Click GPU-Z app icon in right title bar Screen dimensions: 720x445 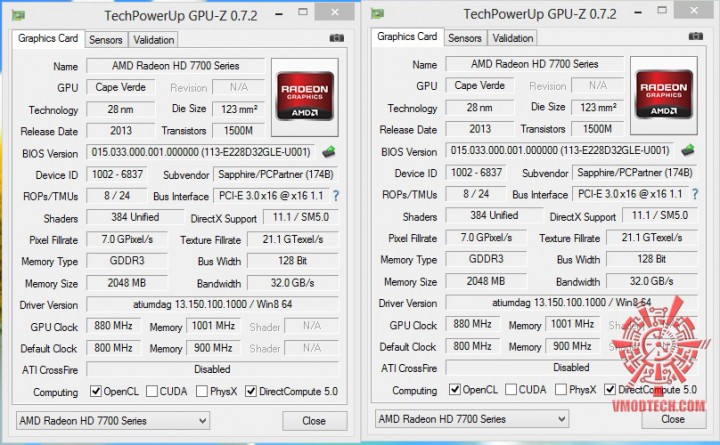(377, 14)
